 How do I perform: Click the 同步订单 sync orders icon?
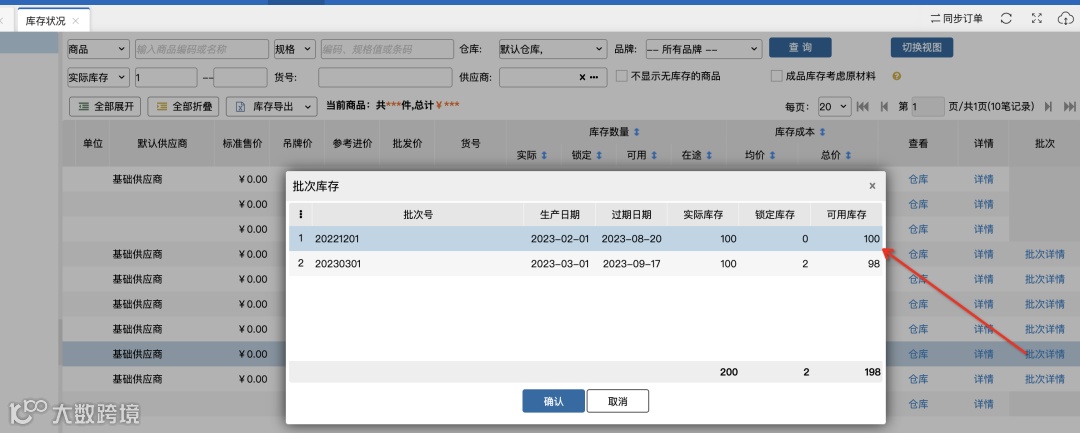[x=957, y=19]
